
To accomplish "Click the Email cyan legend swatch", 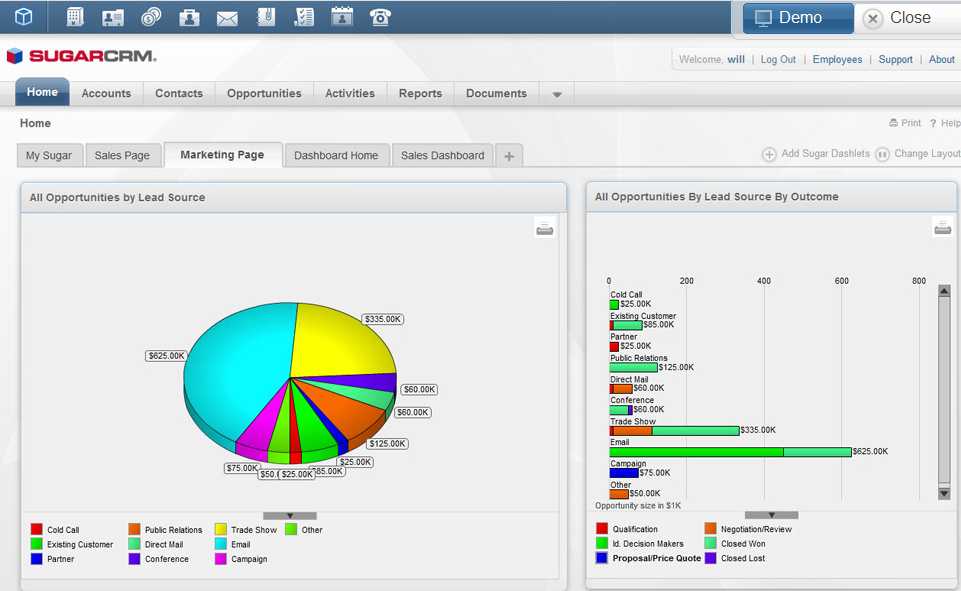I will pyautogui.click(x=221, y=544).
